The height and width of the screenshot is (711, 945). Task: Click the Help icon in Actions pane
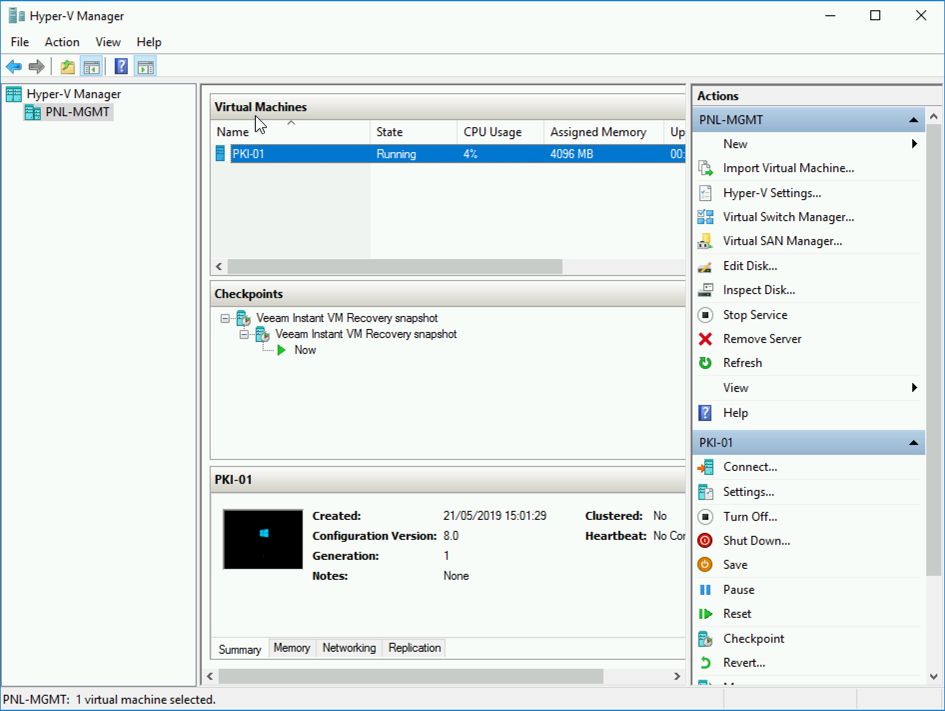click(705, 413)
